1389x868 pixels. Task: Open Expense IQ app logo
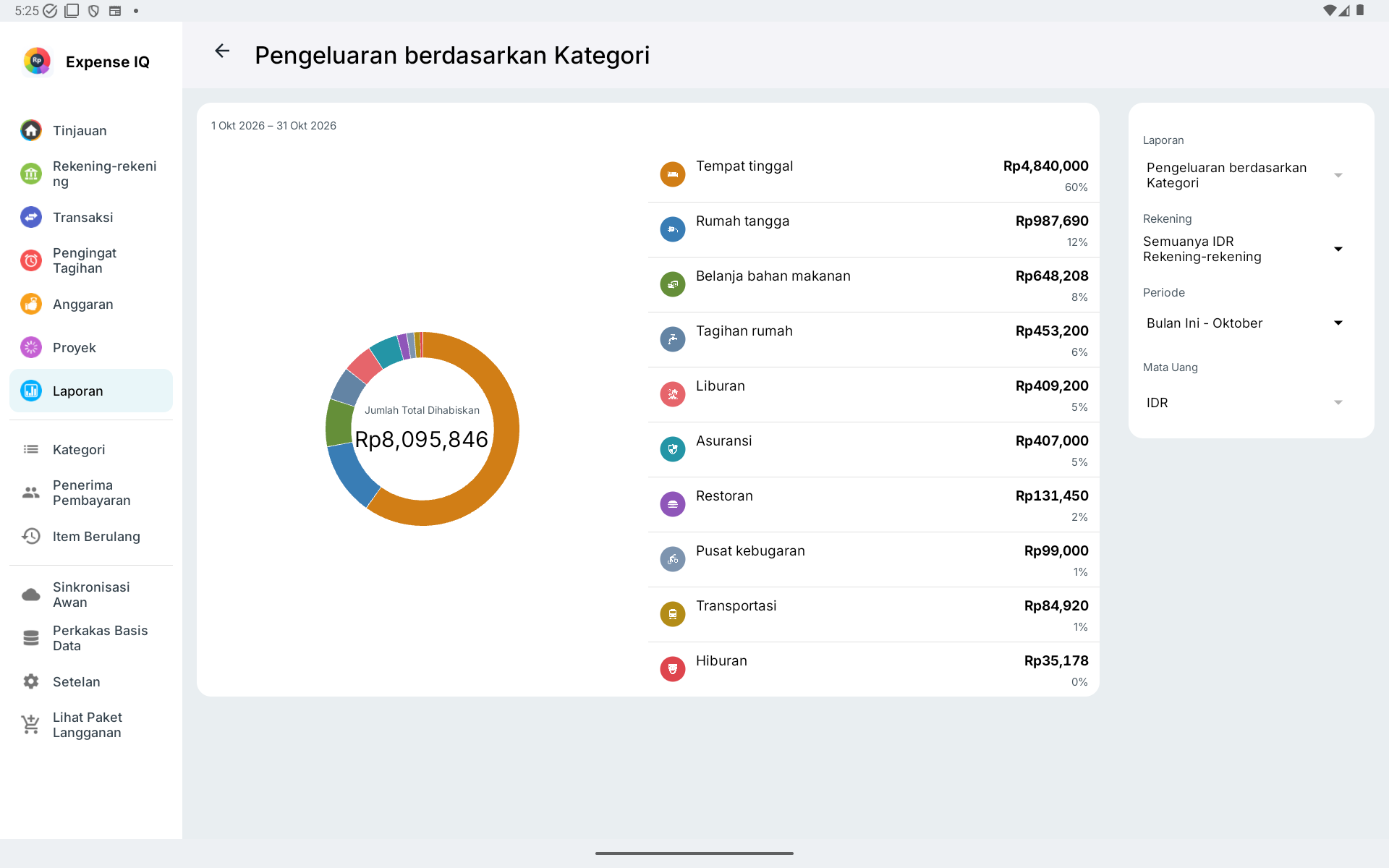click(x=37, y=61)
